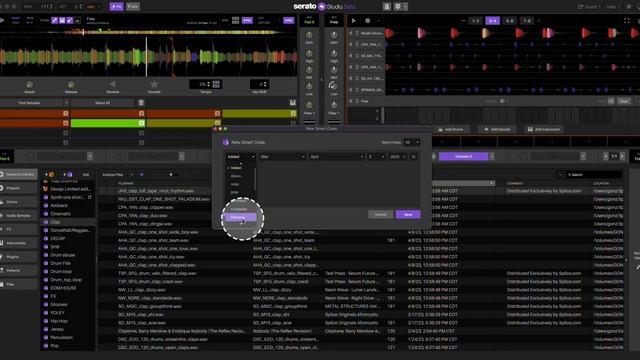The height and width of the screenshot is (360, 640).
Task: Open Serato DJ Library sidebar tab
Action: tap(18, 174)
